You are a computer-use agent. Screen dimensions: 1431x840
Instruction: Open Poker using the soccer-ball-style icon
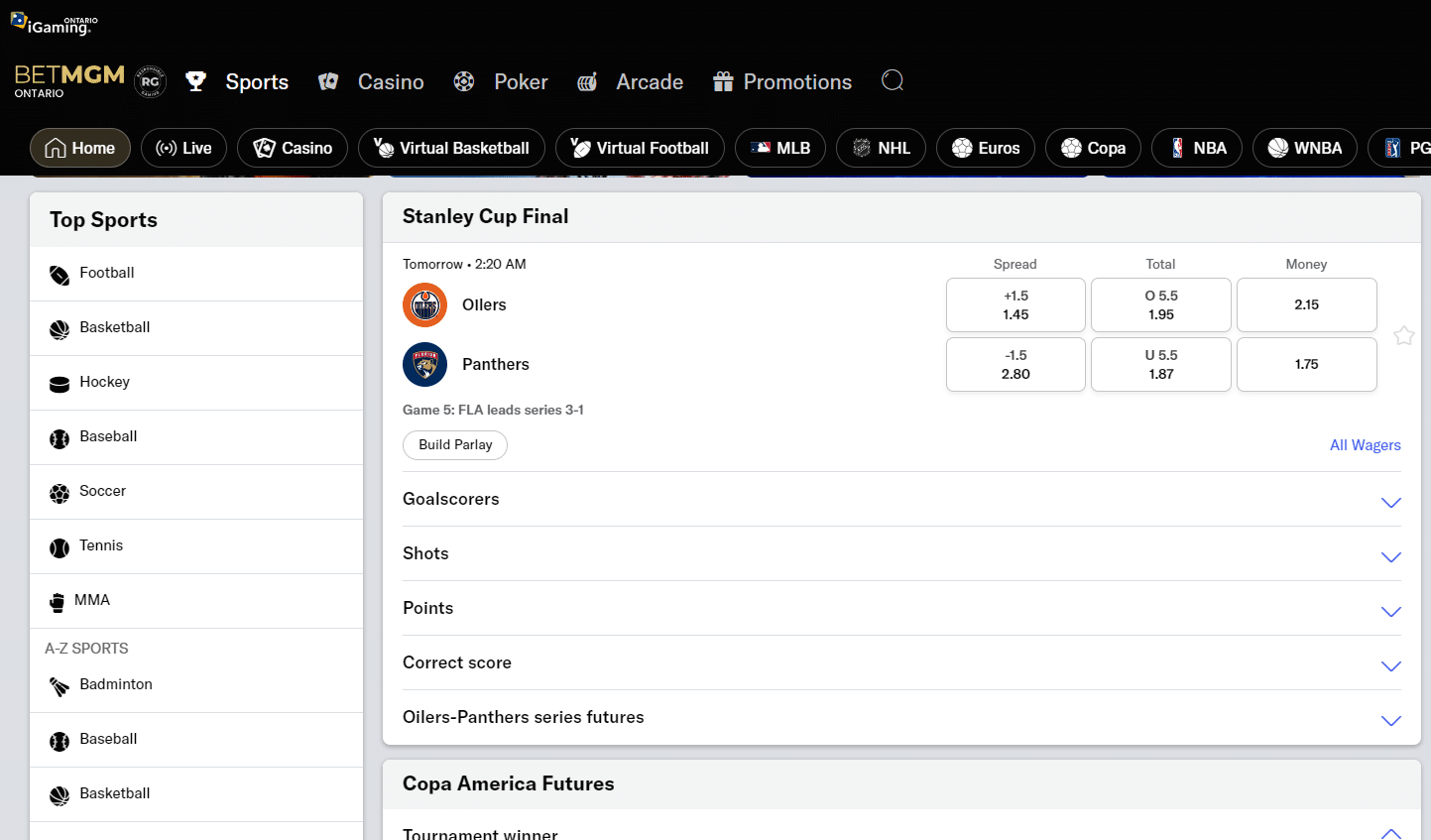[462, 81]
